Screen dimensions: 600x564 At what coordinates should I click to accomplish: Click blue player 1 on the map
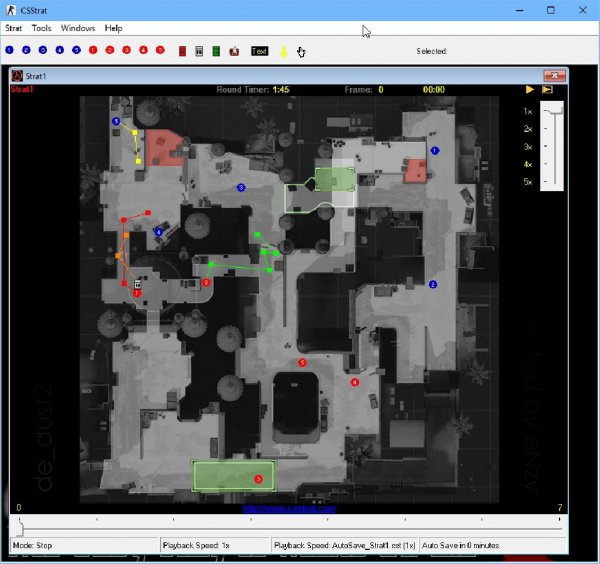click(435, 151)
